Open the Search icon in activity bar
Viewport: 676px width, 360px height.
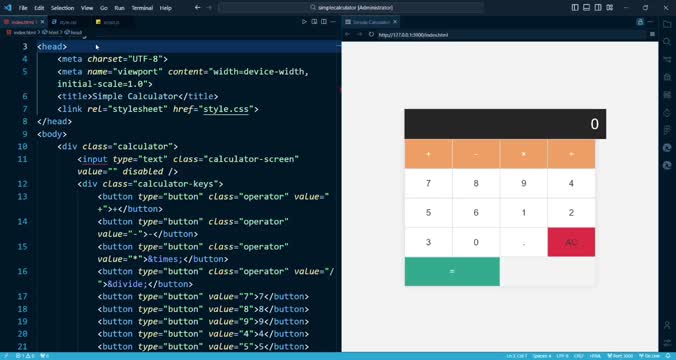click(667, 41)
